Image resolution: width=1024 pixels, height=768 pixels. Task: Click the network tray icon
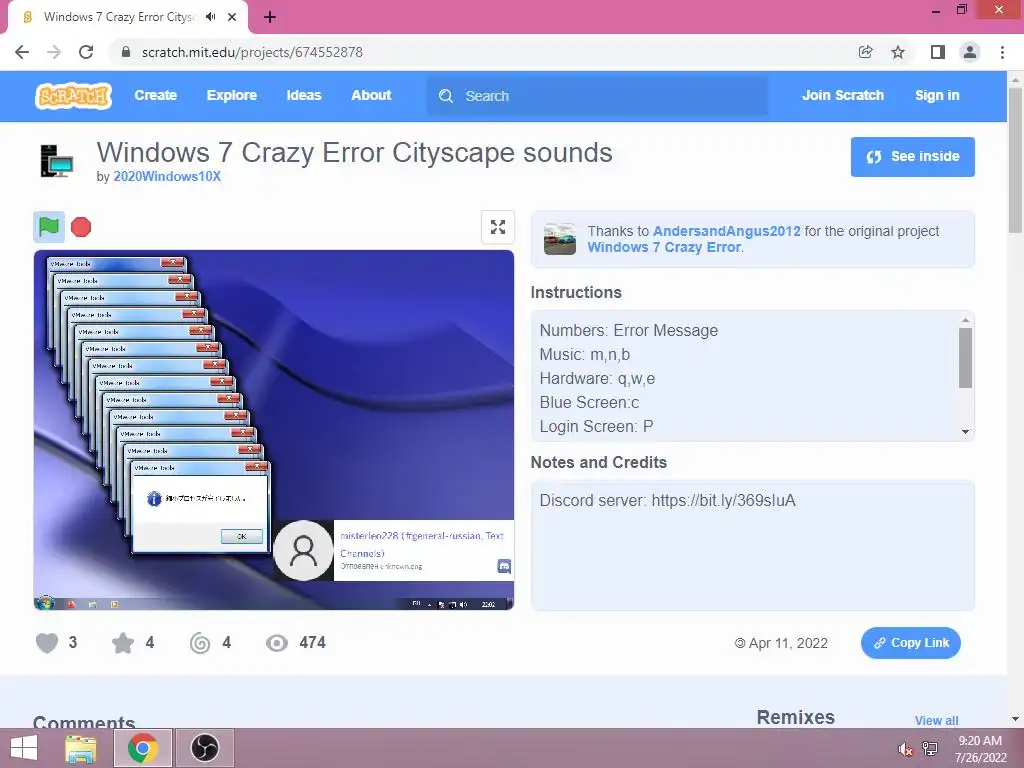coord(930,749)
